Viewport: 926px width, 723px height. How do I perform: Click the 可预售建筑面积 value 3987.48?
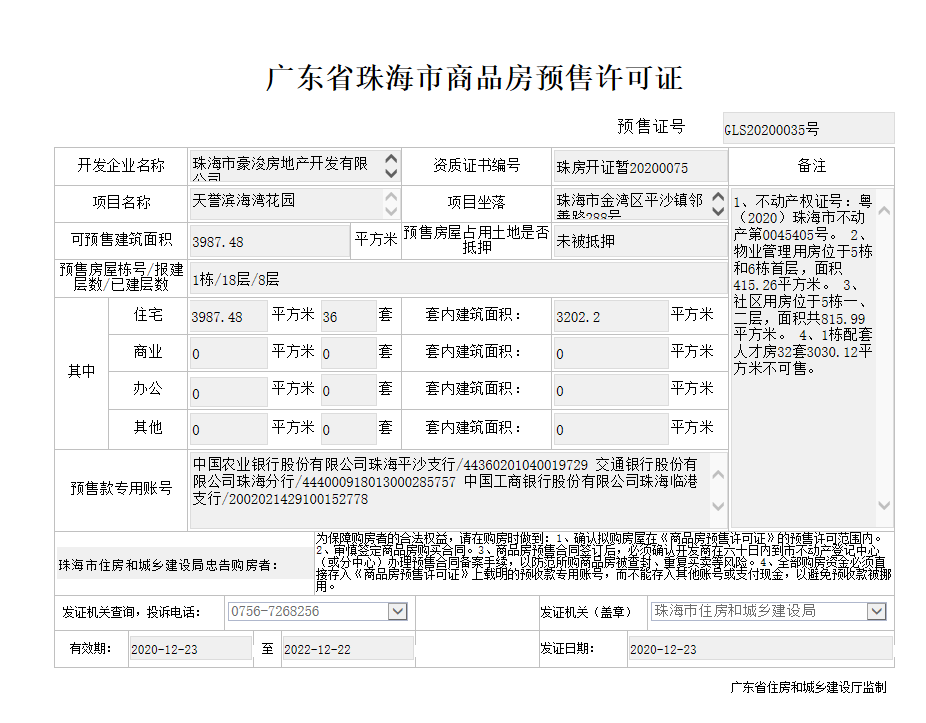[x=268, y=241]
